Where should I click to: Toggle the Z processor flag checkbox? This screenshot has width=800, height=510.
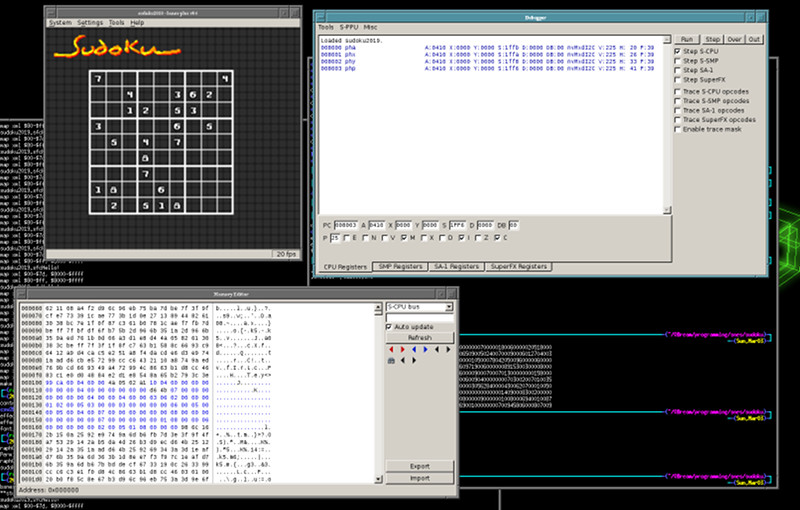(478, 238)
